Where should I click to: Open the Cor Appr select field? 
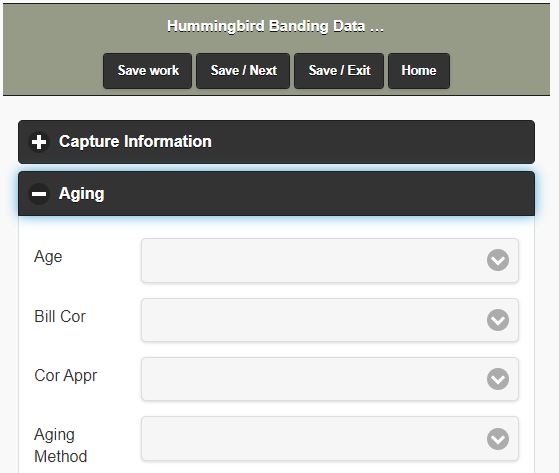pos(330,379)
